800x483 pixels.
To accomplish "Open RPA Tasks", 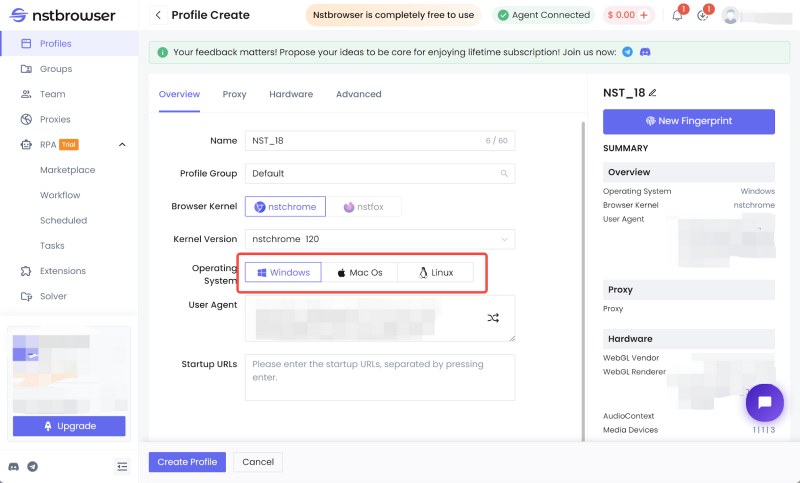I will [x=52, y=245].
